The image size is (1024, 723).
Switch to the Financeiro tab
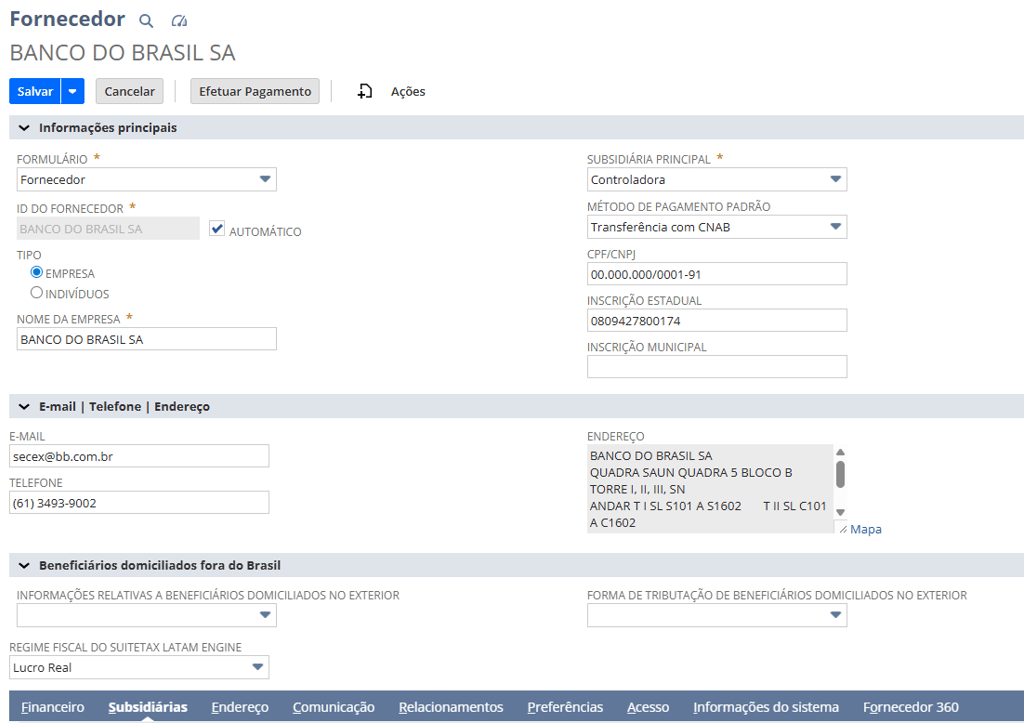tap(53, 707)
